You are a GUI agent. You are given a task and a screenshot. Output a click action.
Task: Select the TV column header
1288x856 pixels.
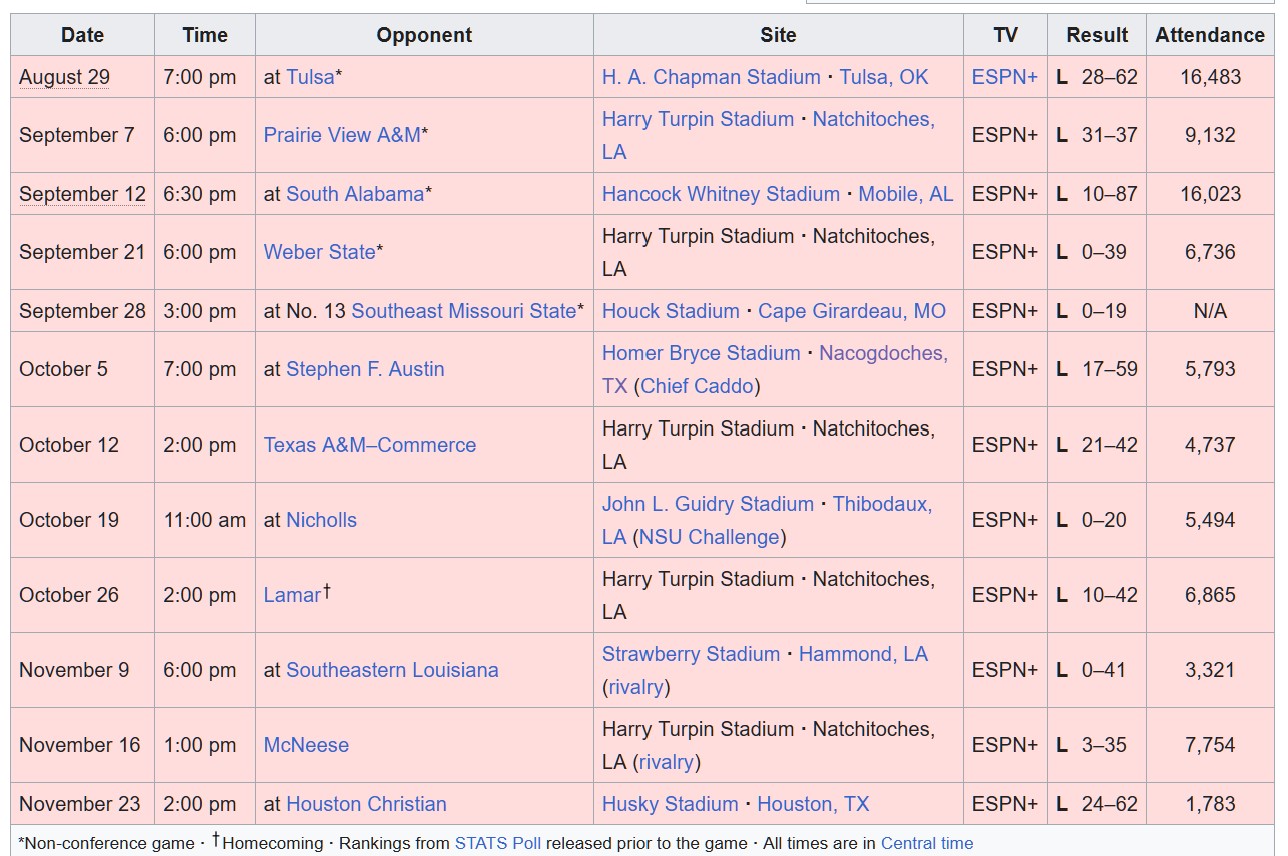coord(1005,35)
